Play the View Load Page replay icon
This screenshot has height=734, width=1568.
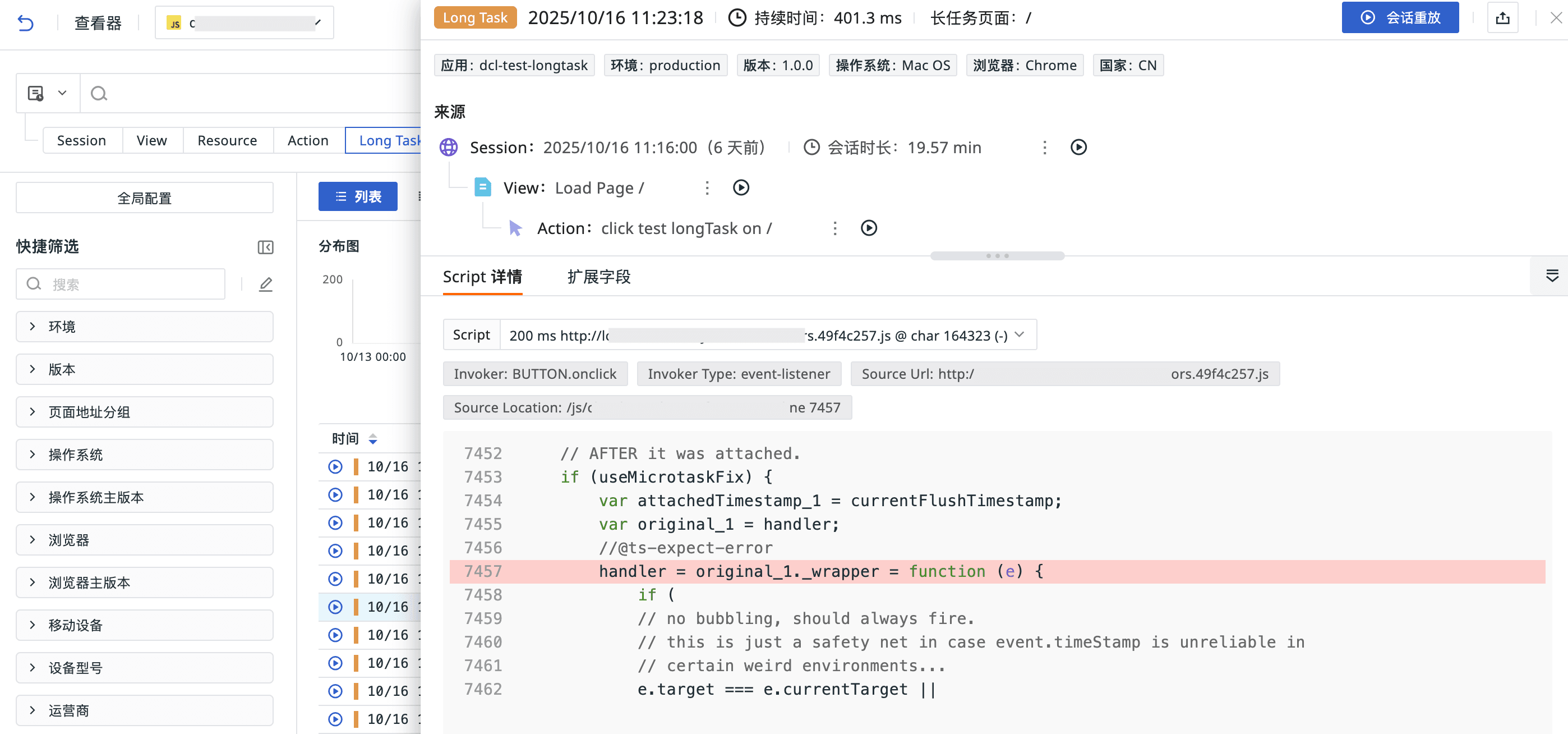[x=740, y=187]
